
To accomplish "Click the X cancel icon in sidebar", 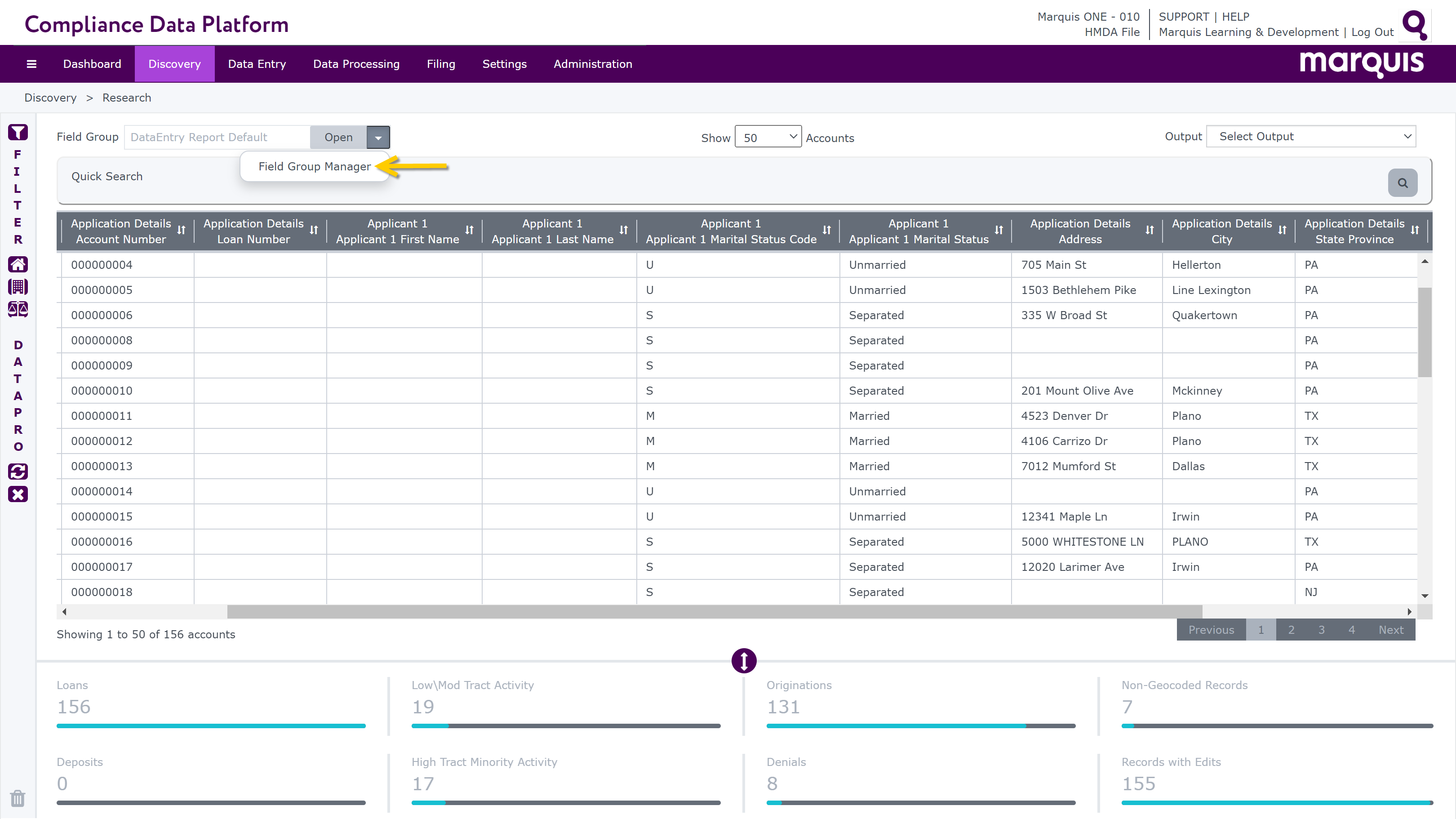I will coord(18,494).
